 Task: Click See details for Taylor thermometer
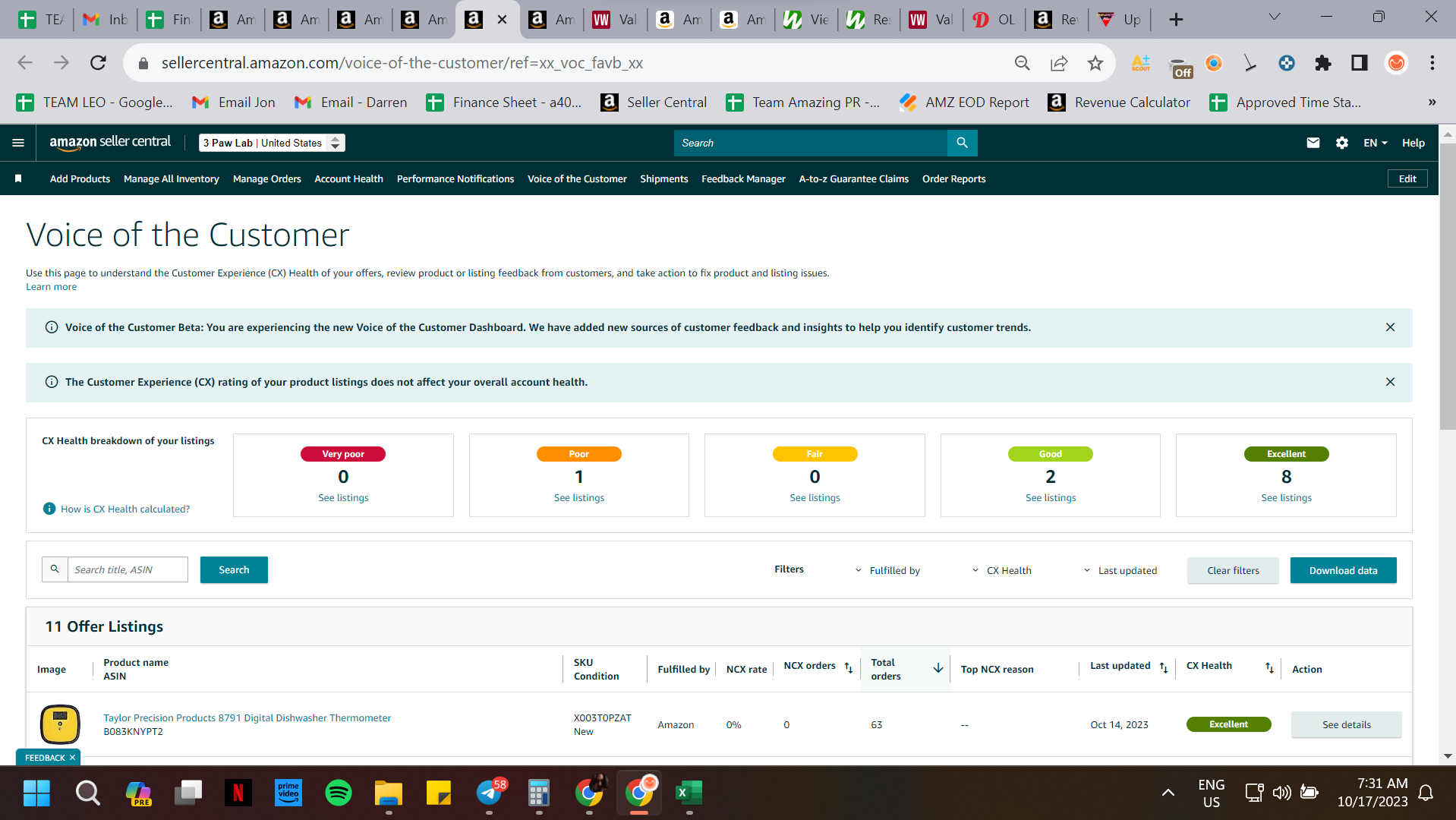coord(1347,724)
